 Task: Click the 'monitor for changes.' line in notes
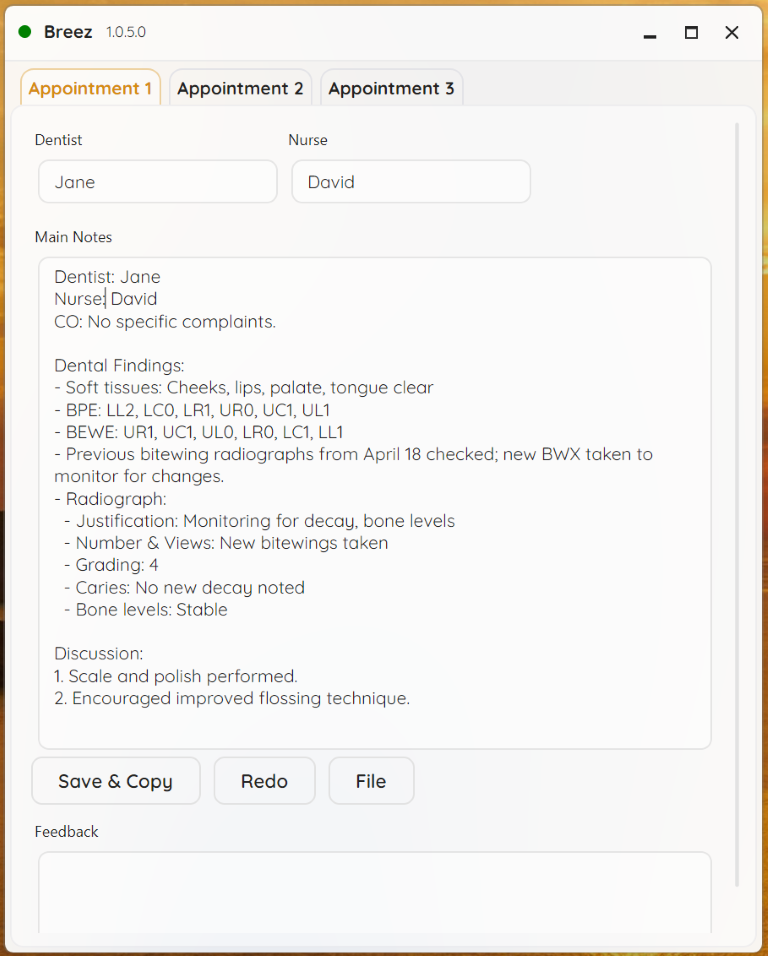[x=139, y=476]
